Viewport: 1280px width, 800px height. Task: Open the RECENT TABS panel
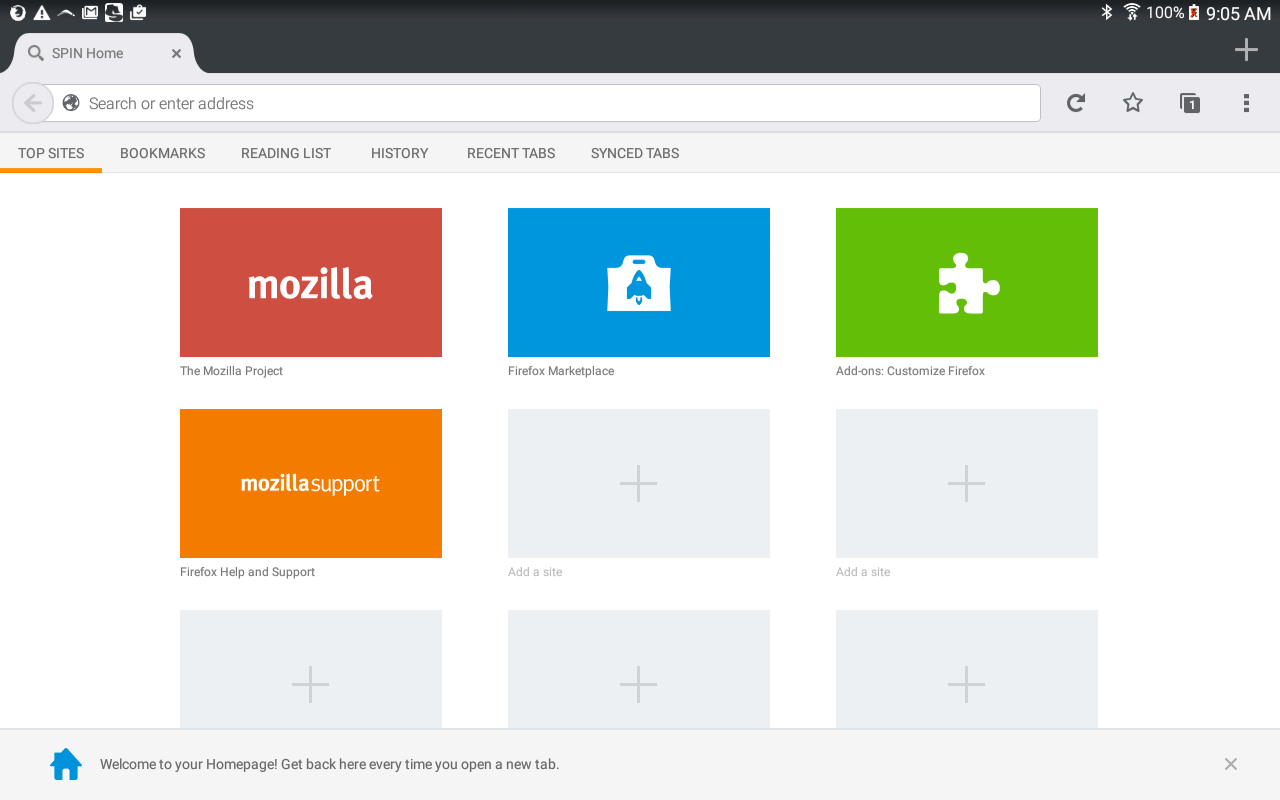coord(511,153)
